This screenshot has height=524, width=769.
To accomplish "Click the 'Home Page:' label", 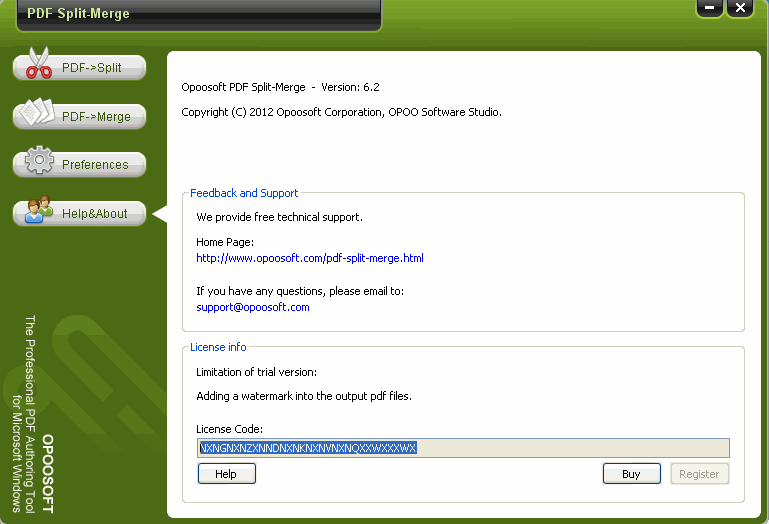I will tap(225, 242).
